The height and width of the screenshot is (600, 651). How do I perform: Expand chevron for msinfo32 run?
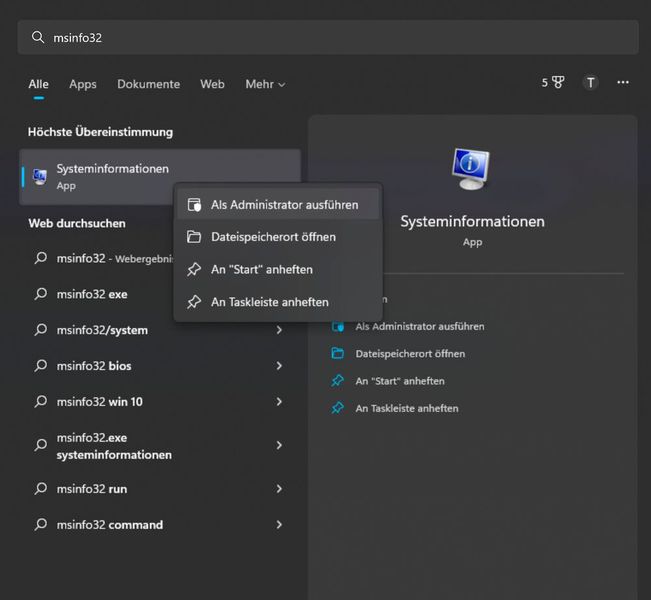279,489
